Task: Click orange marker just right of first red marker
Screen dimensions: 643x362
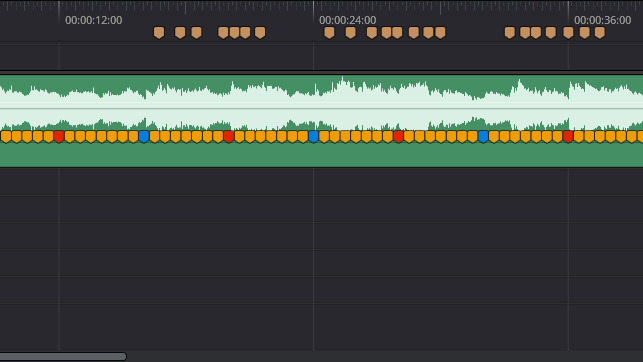Action: [x=70, y=137]
